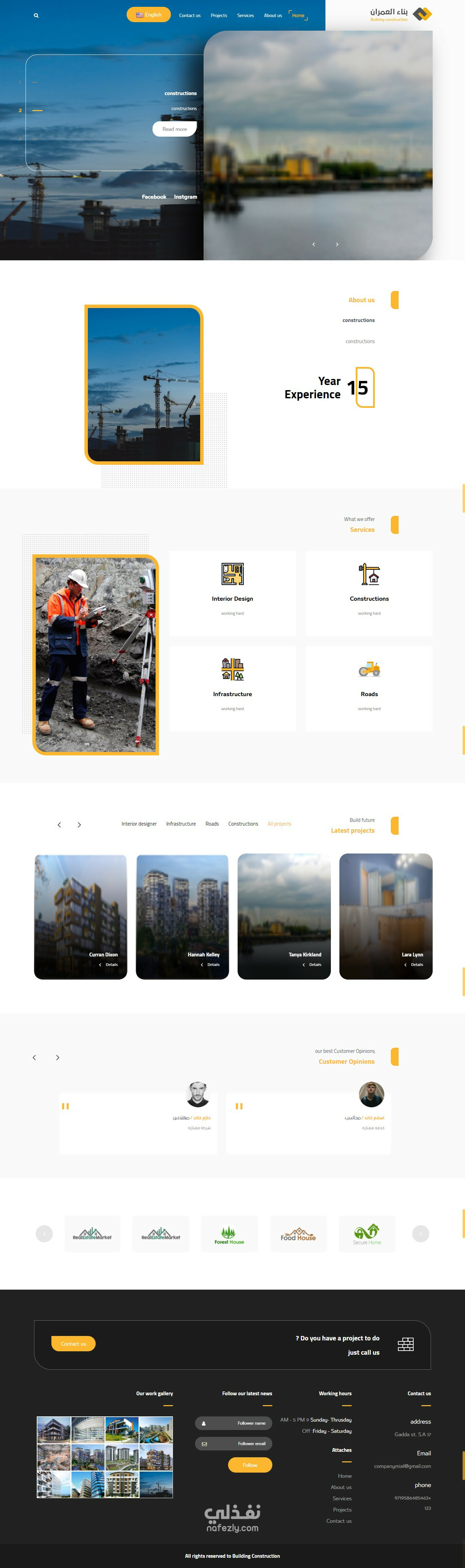Image resolution: width=465 pixels, height=1568 pixels.
Task: Click testimonials next arrow
Action: [x=58, y=1057]
